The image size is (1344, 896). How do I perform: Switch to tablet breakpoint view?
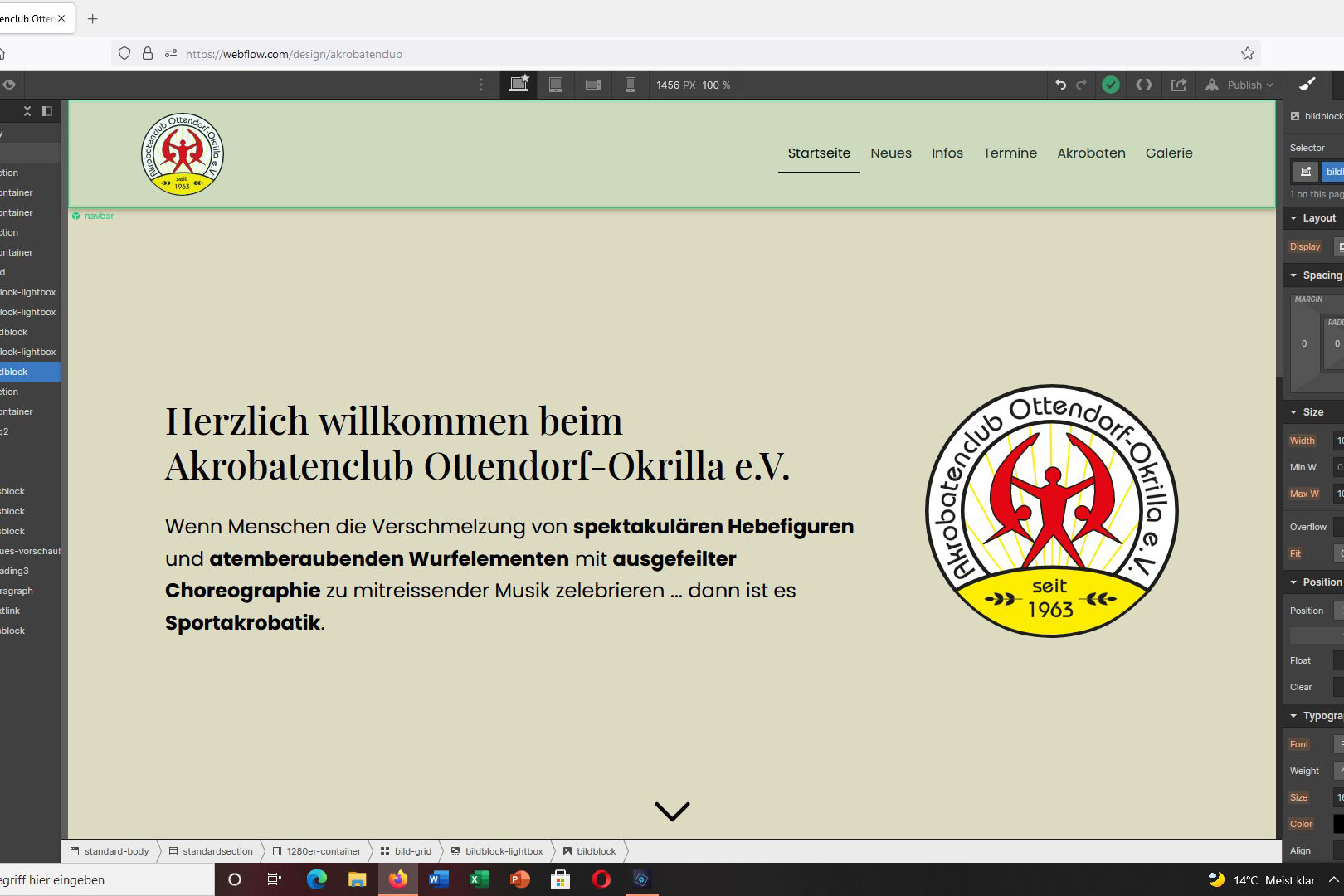556,85
